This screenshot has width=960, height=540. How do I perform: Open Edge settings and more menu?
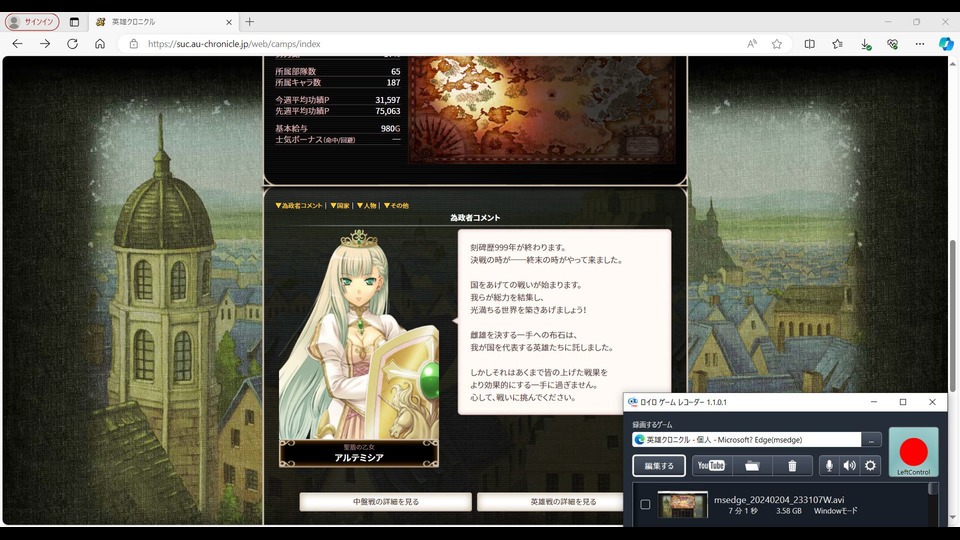click(920, 44)
